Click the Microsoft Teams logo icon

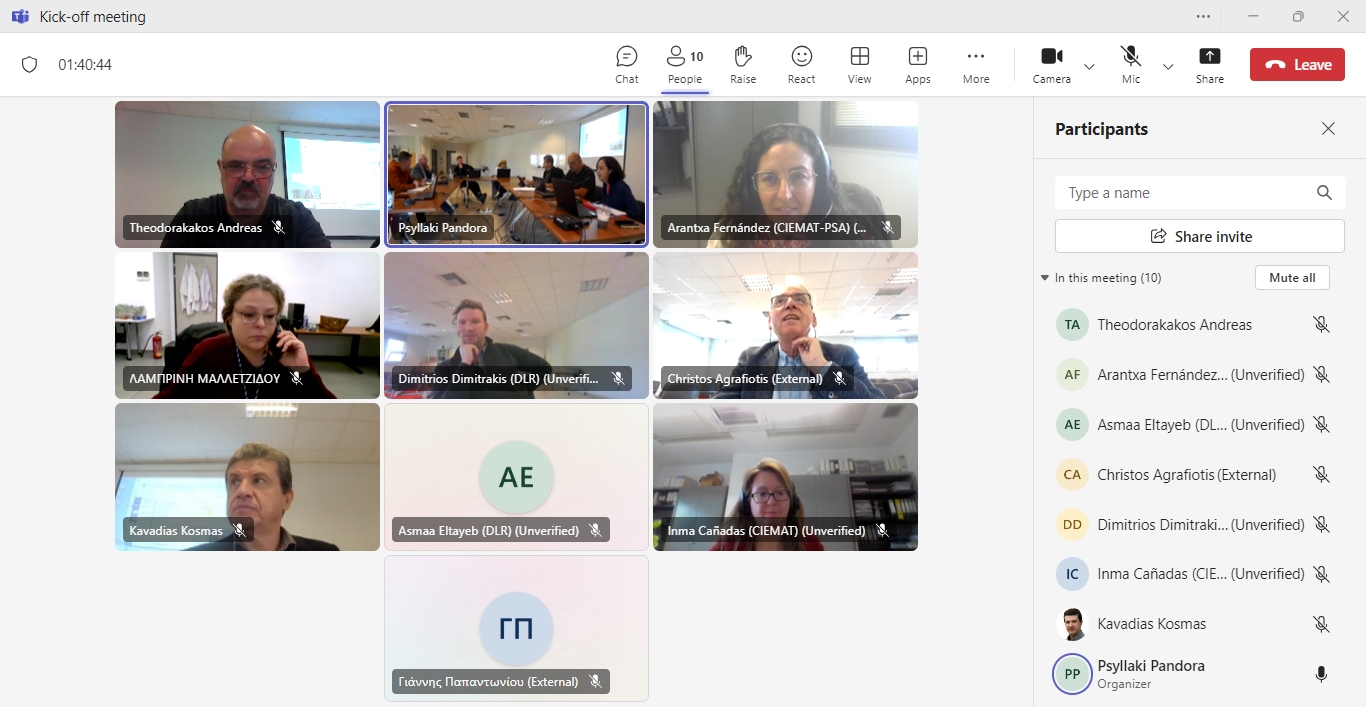click(19, 16)
